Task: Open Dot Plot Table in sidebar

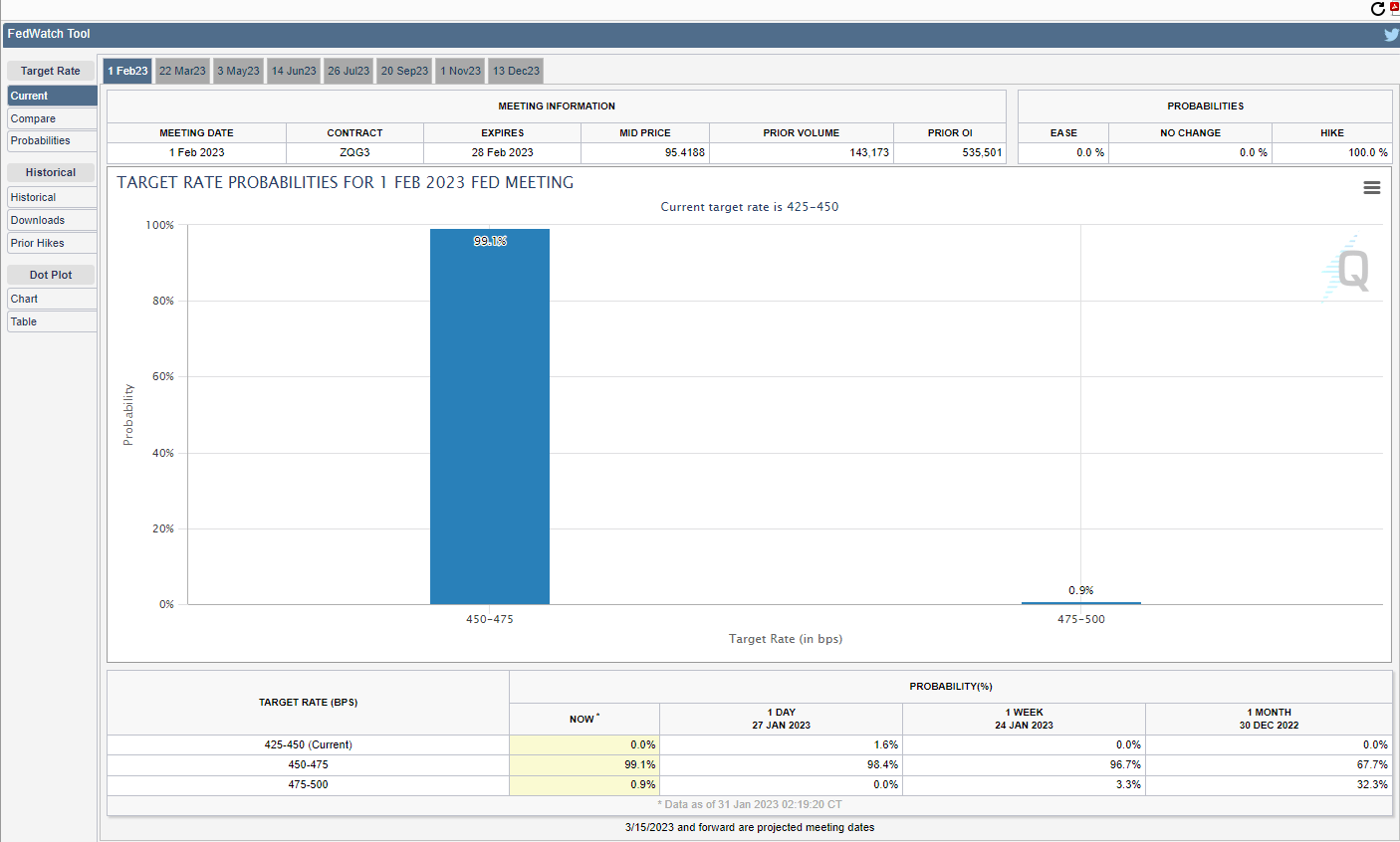Action: (52, 321)
